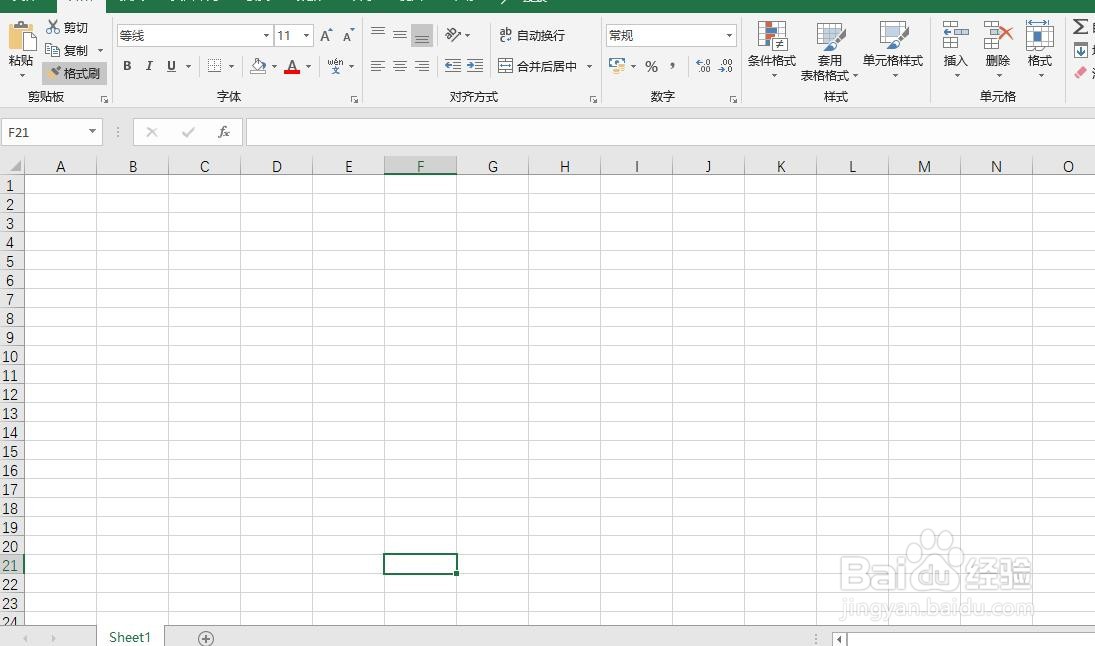Screen dimensions: 1095x646
Task: Click Align Left icon
Action: pyautogui.click(x=378, y=66)
